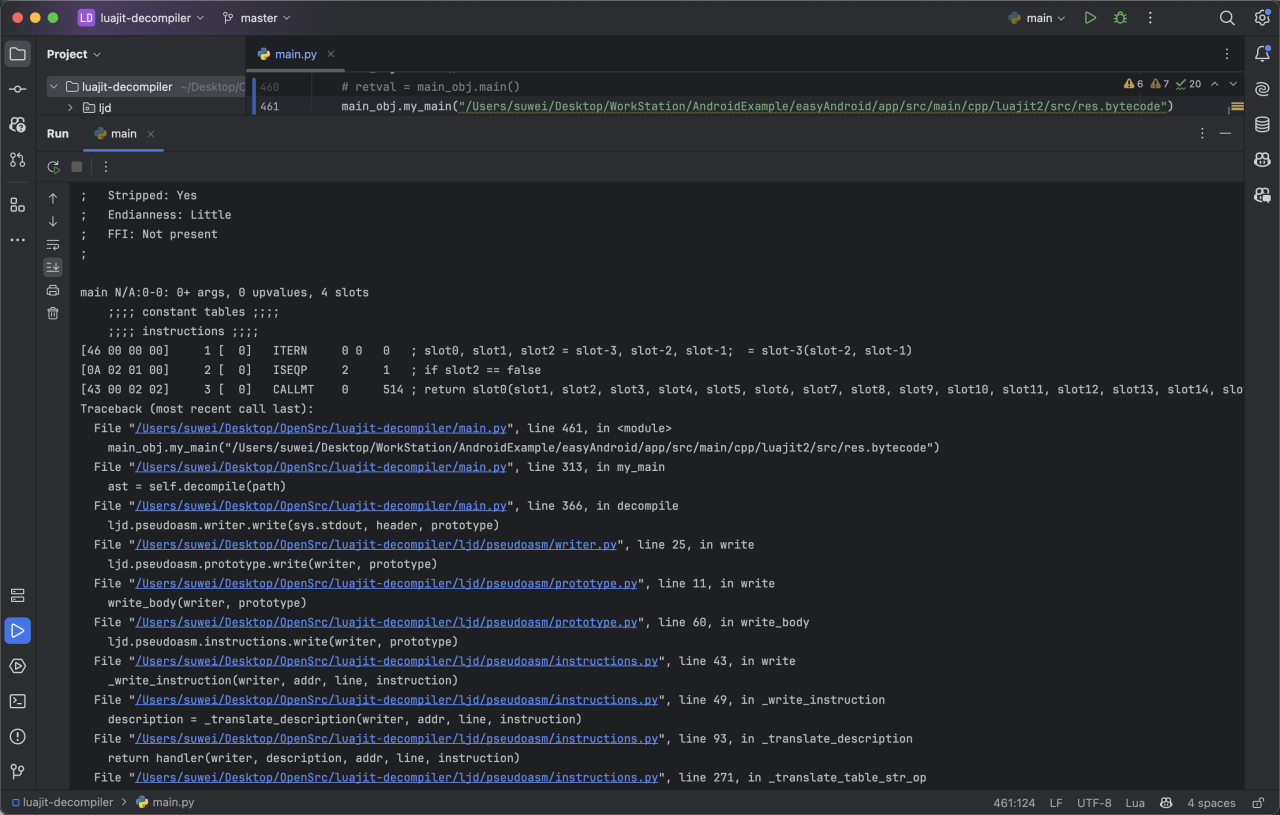Open the Git tool window
This screenshot has width=1280, height=815.
[x=17, y=771]
